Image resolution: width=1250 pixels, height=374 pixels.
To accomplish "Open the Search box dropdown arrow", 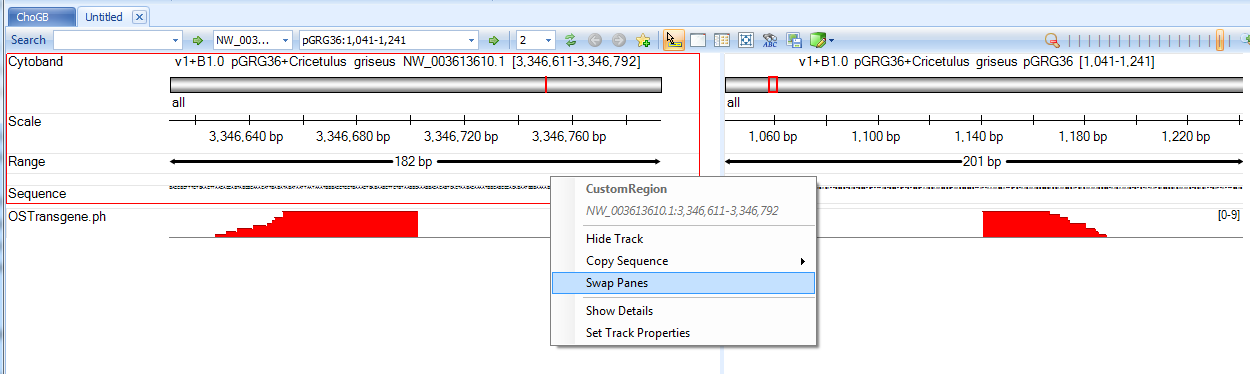I will click(x=176, y=40).
